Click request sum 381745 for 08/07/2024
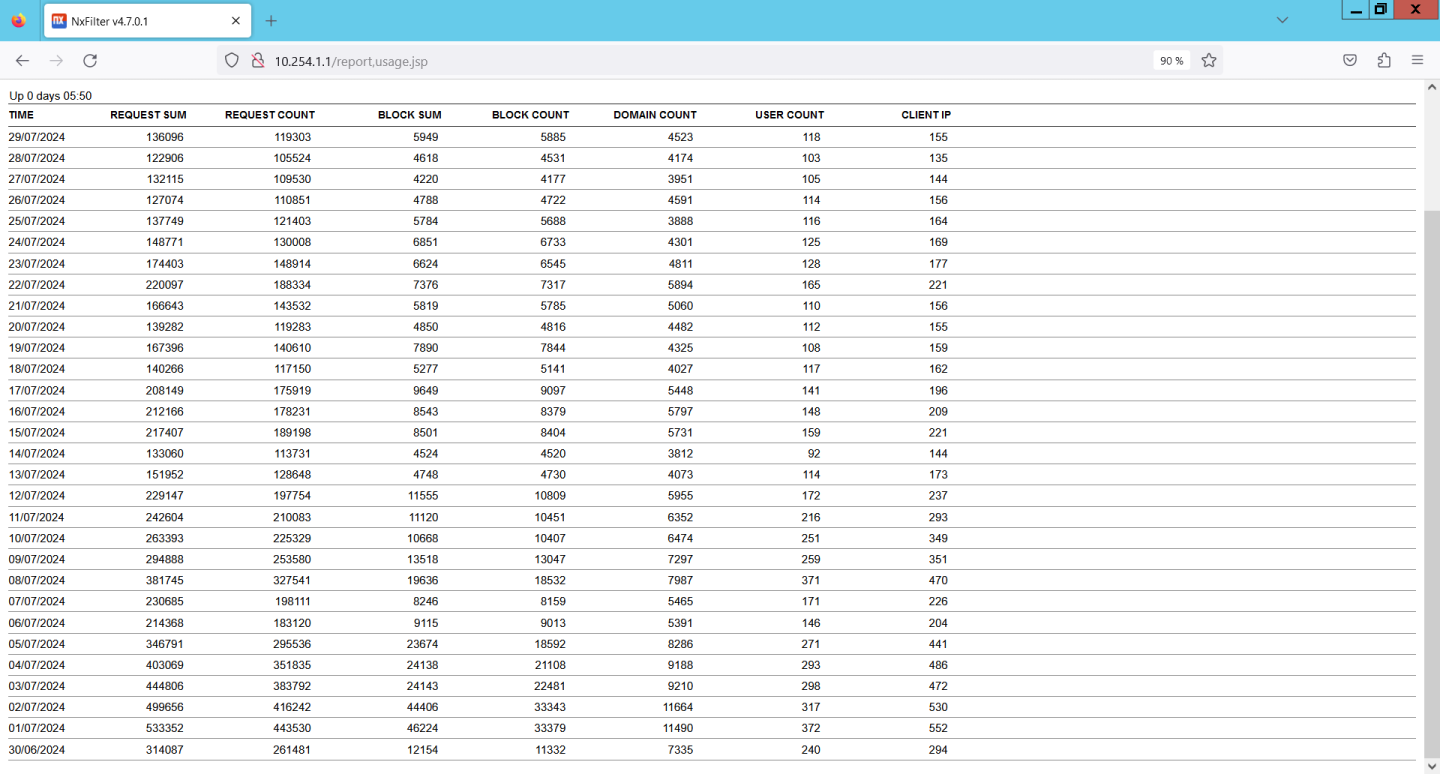 (x=165, y=580)
